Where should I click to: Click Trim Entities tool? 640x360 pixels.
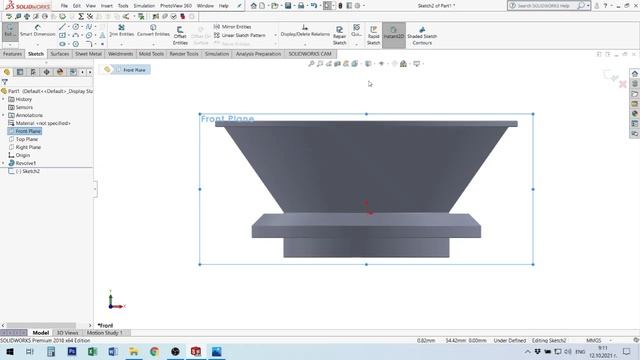121,31
